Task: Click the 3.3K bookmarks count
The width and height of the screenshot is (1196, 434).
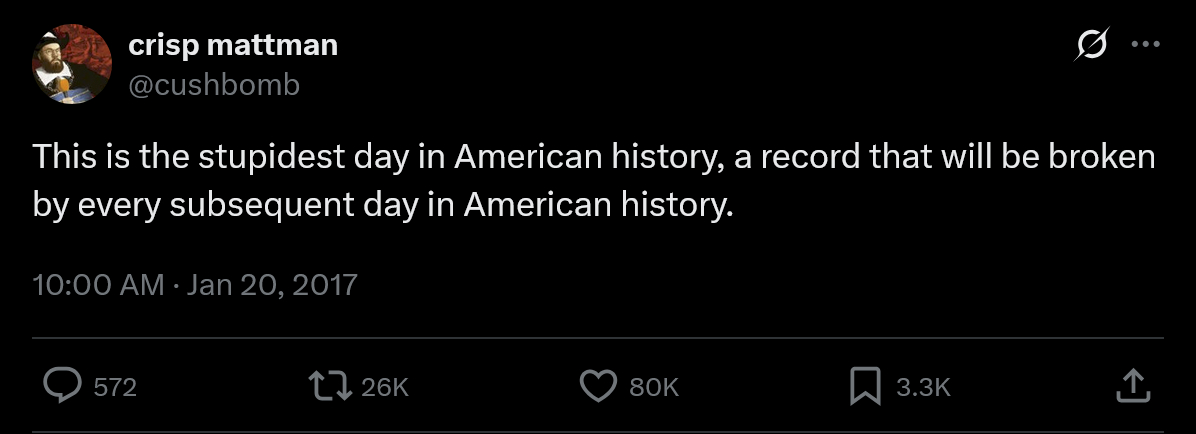Action: click(x=923, y=387)
